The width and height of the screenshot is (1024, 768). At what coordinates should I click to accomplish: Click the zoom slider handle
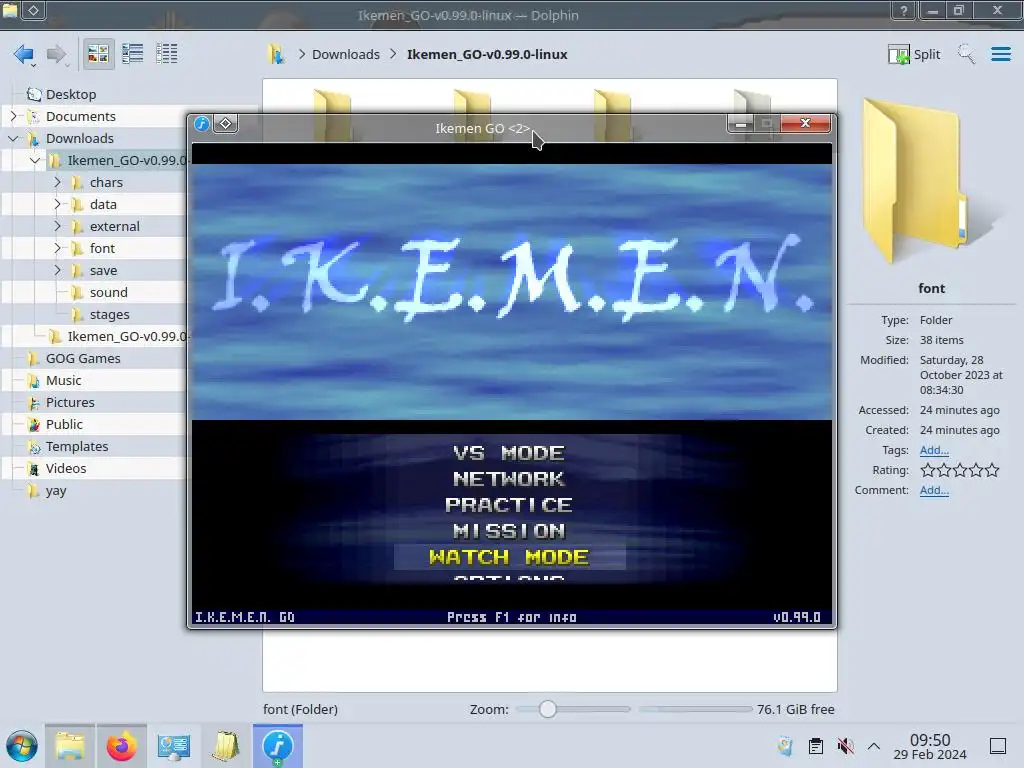(547, 709)
